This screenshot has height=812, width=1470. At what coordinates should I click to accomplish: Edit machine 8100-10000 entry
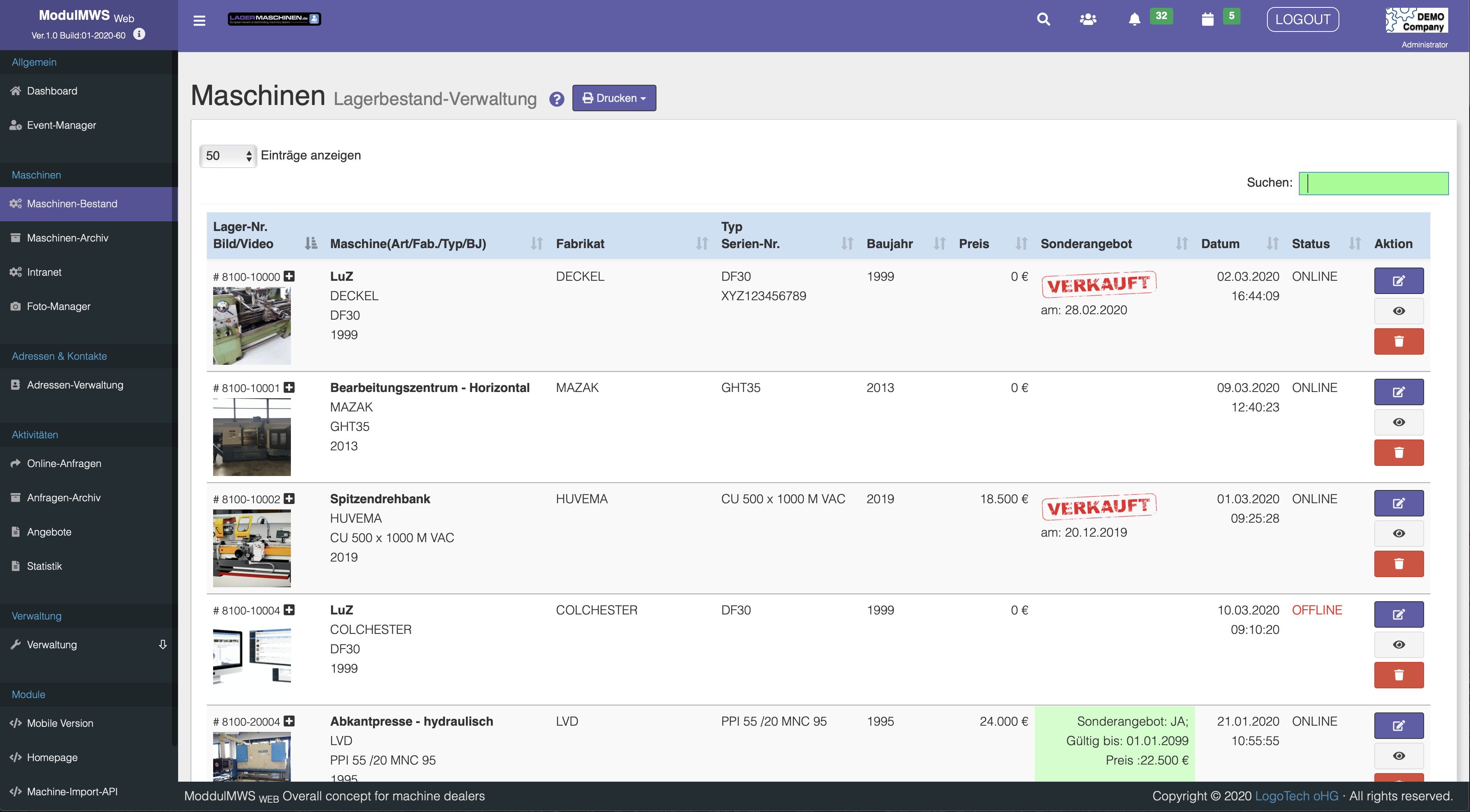click(1398, 281)
